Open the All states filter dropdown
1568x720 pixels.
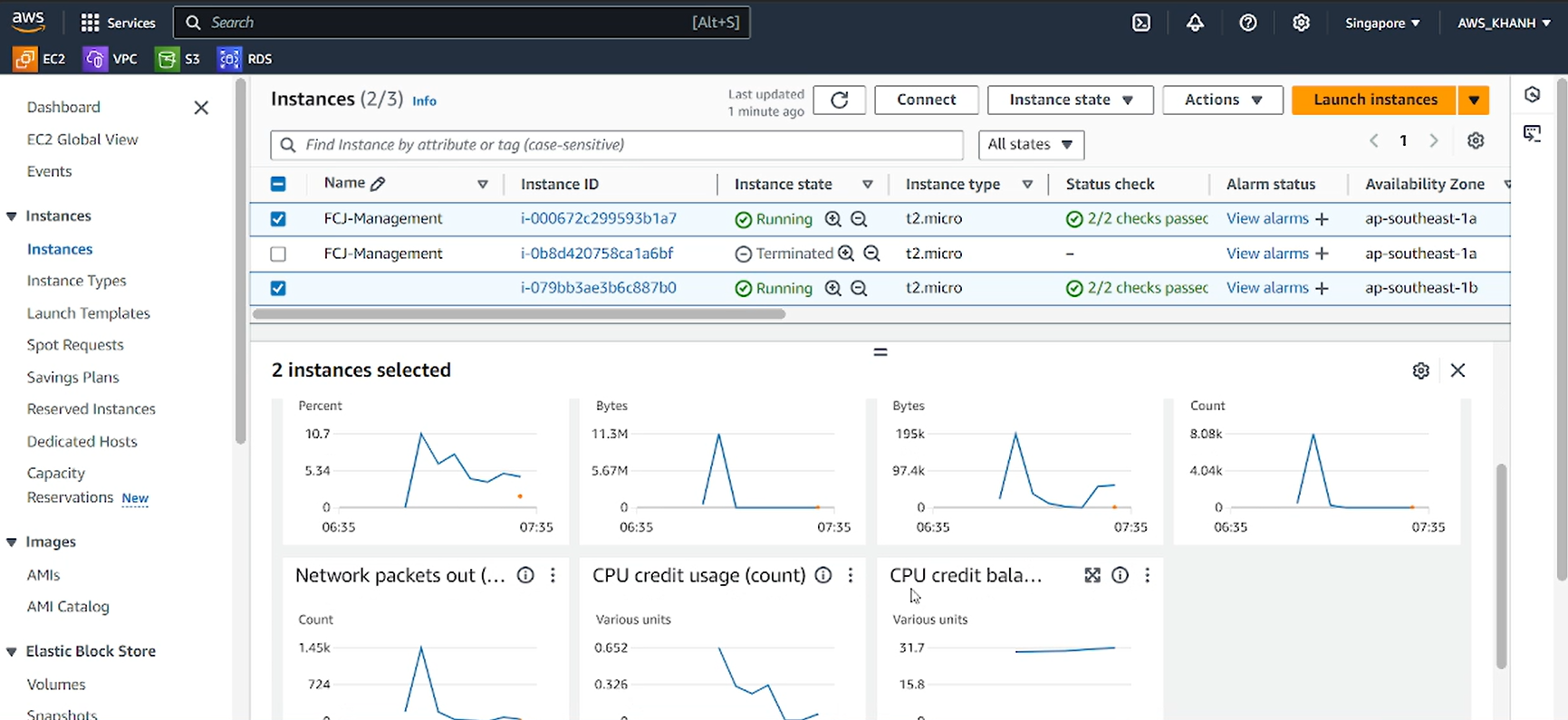[1031, 145]
